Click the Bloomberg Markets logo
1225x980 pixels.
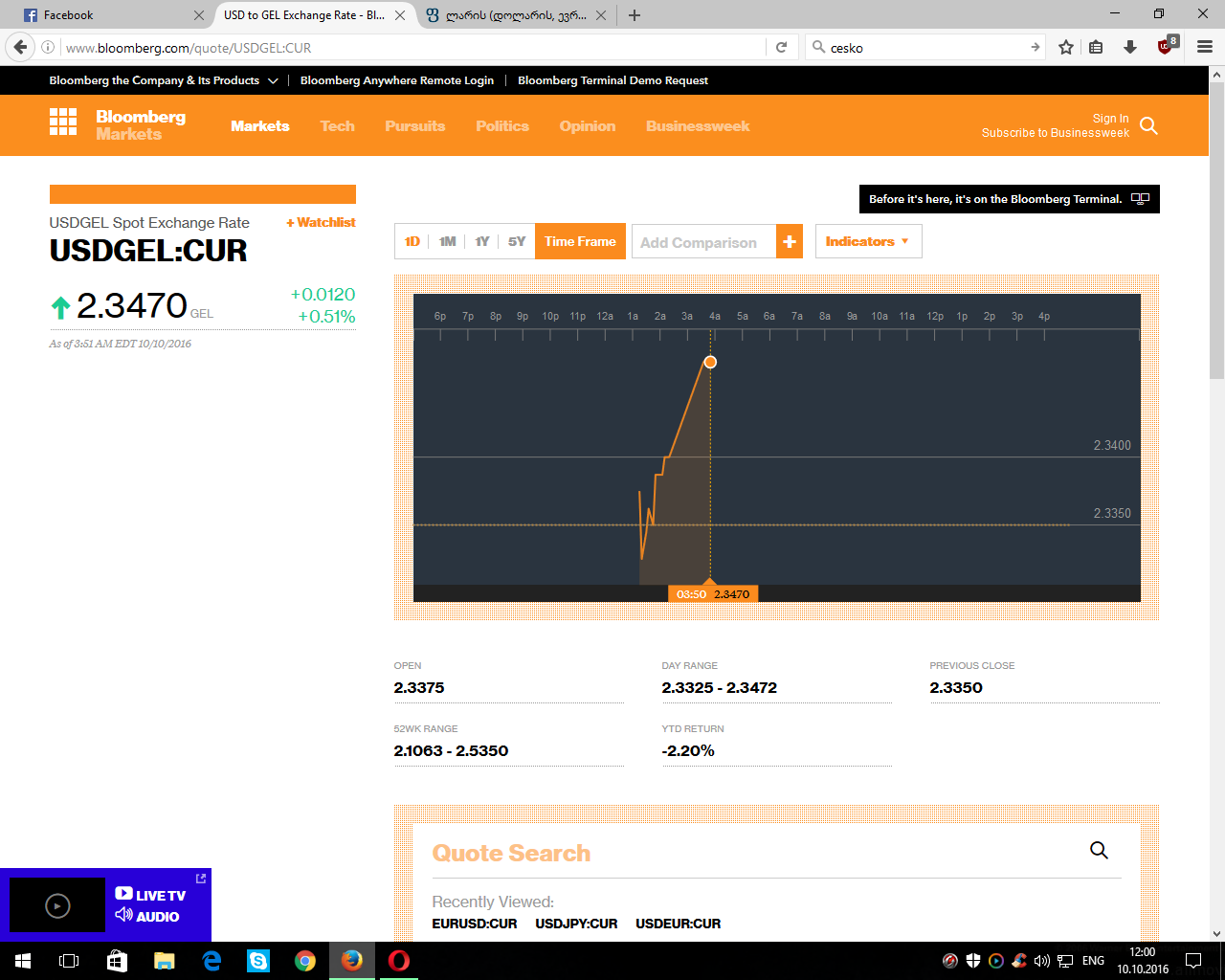coord(141,124)
